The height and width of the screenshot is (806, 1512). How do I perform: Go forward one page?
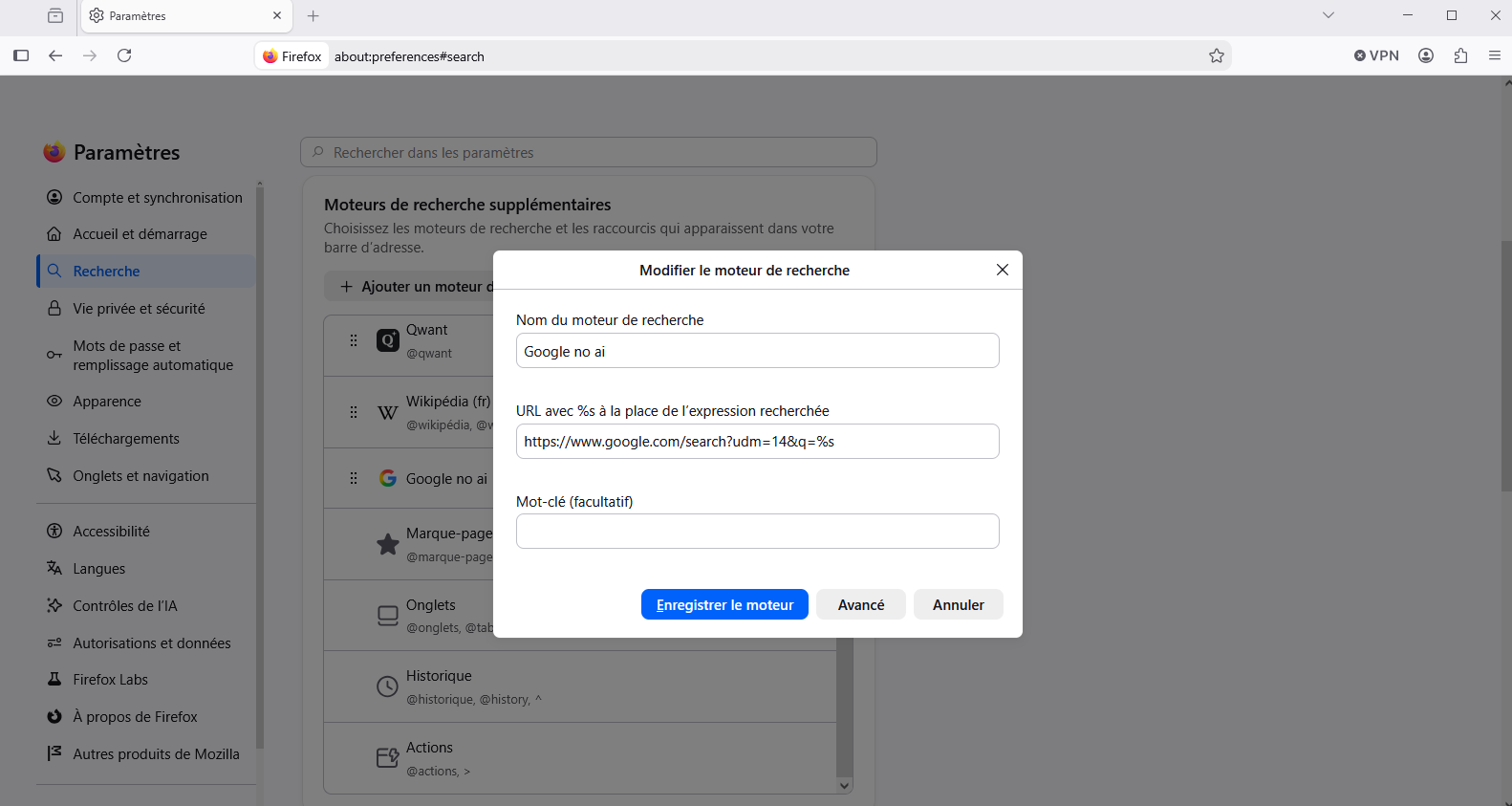tap(90, 56)
